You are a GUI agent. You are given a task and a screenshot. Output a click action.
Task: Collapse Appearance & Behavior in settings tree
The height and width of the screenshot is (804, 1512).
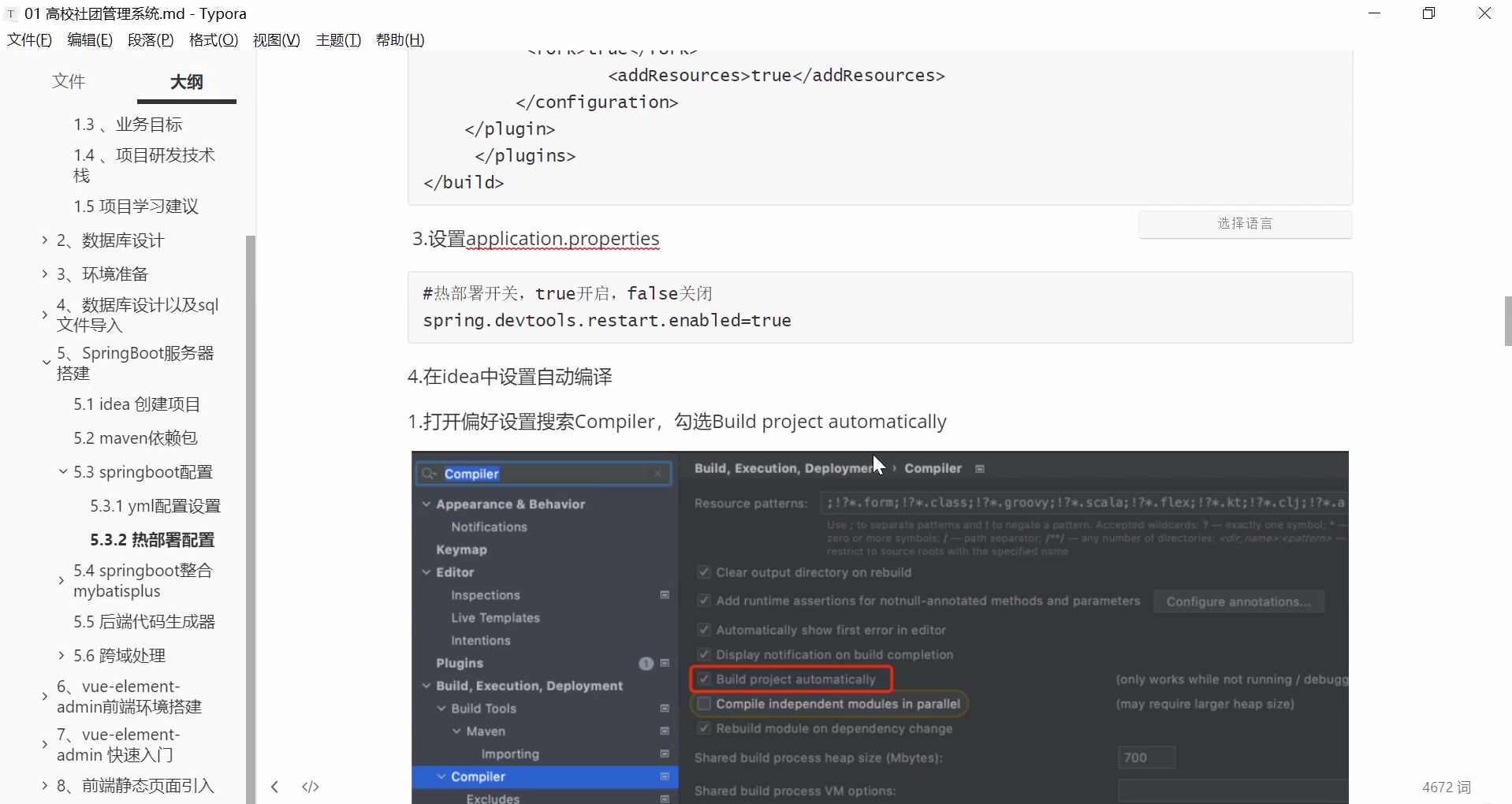coord(426,504)
